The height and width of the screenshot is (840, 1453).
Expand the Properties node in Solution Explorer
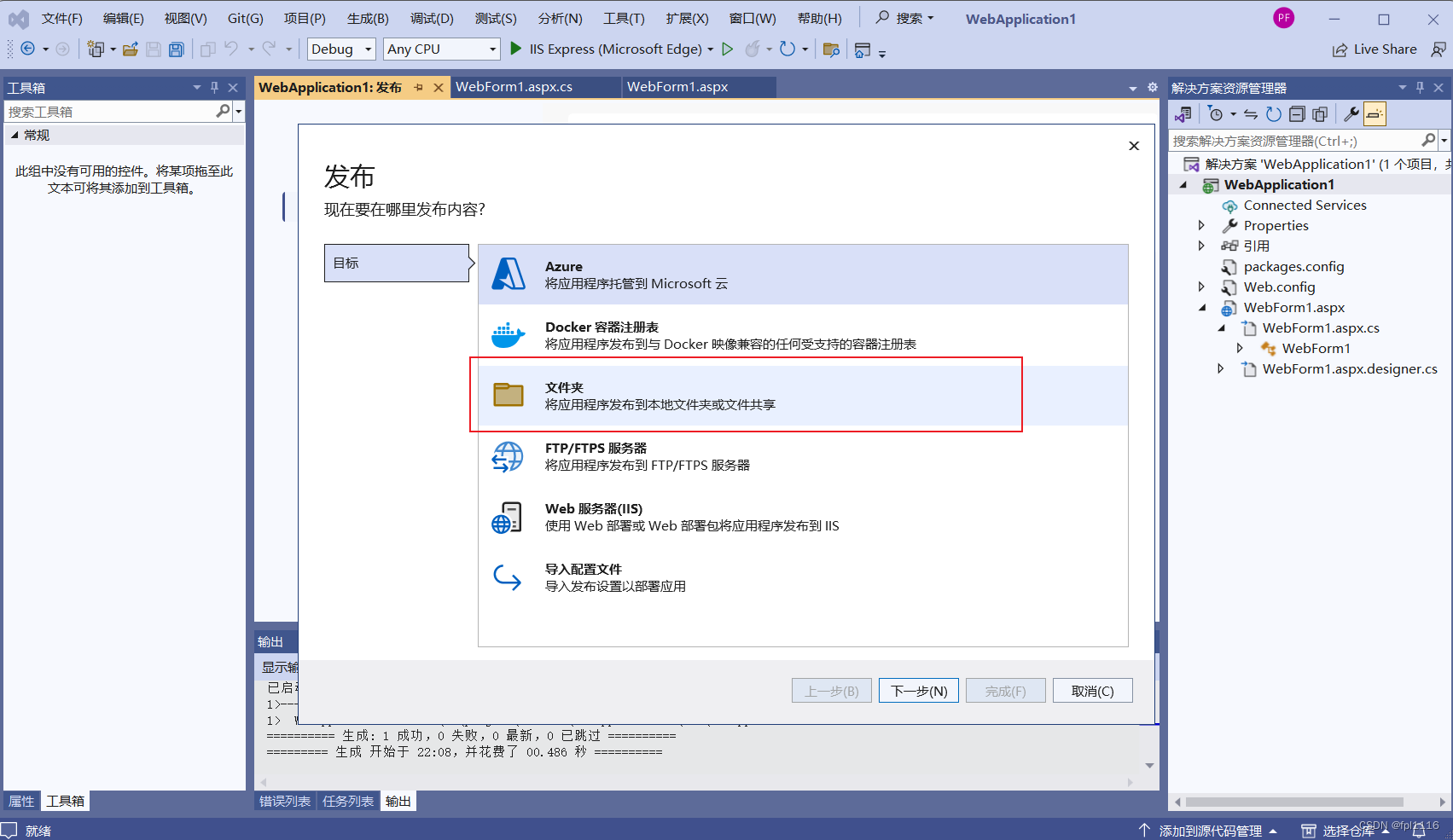[x=1201, y=225]
